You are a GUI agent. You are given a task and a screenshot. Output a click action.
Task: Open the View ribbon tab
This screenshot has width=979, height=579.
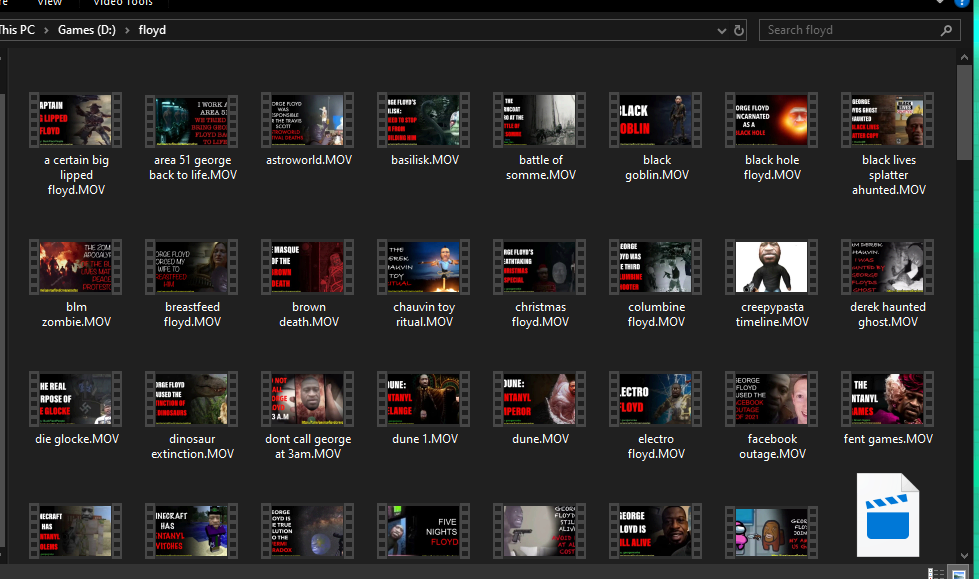[x=49, y=4]
